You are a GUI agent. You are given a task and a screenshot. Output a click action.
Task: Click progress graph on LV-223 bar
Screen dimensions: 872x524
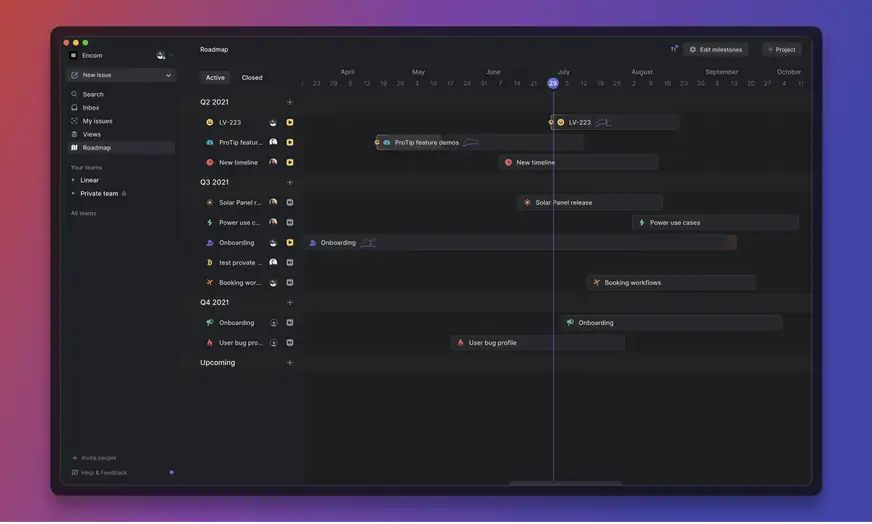click(x=603, y=122)
